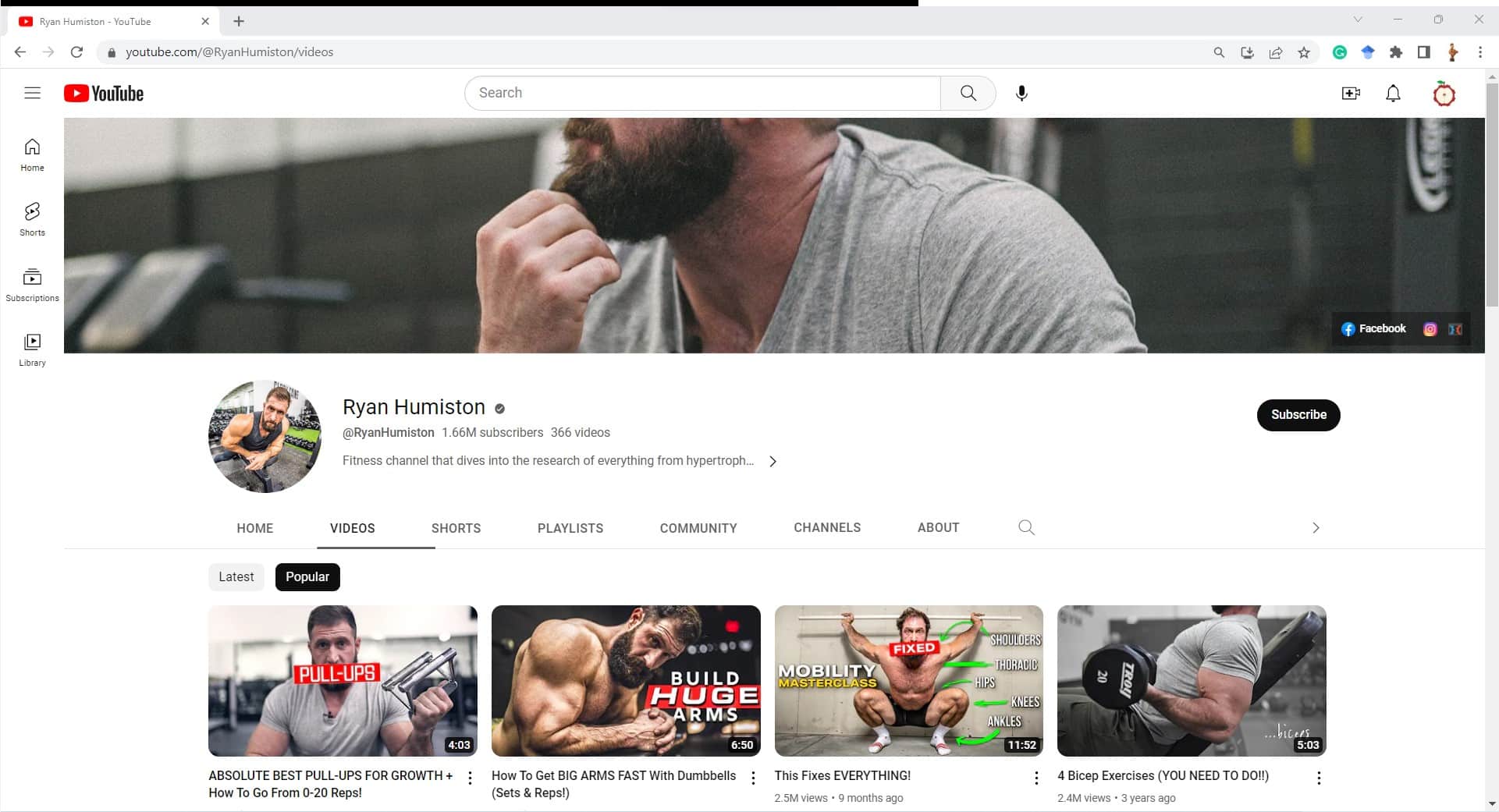Open Library from the left sidebar
Viewport: 1499px width, 812px height.
pos(32,349)
